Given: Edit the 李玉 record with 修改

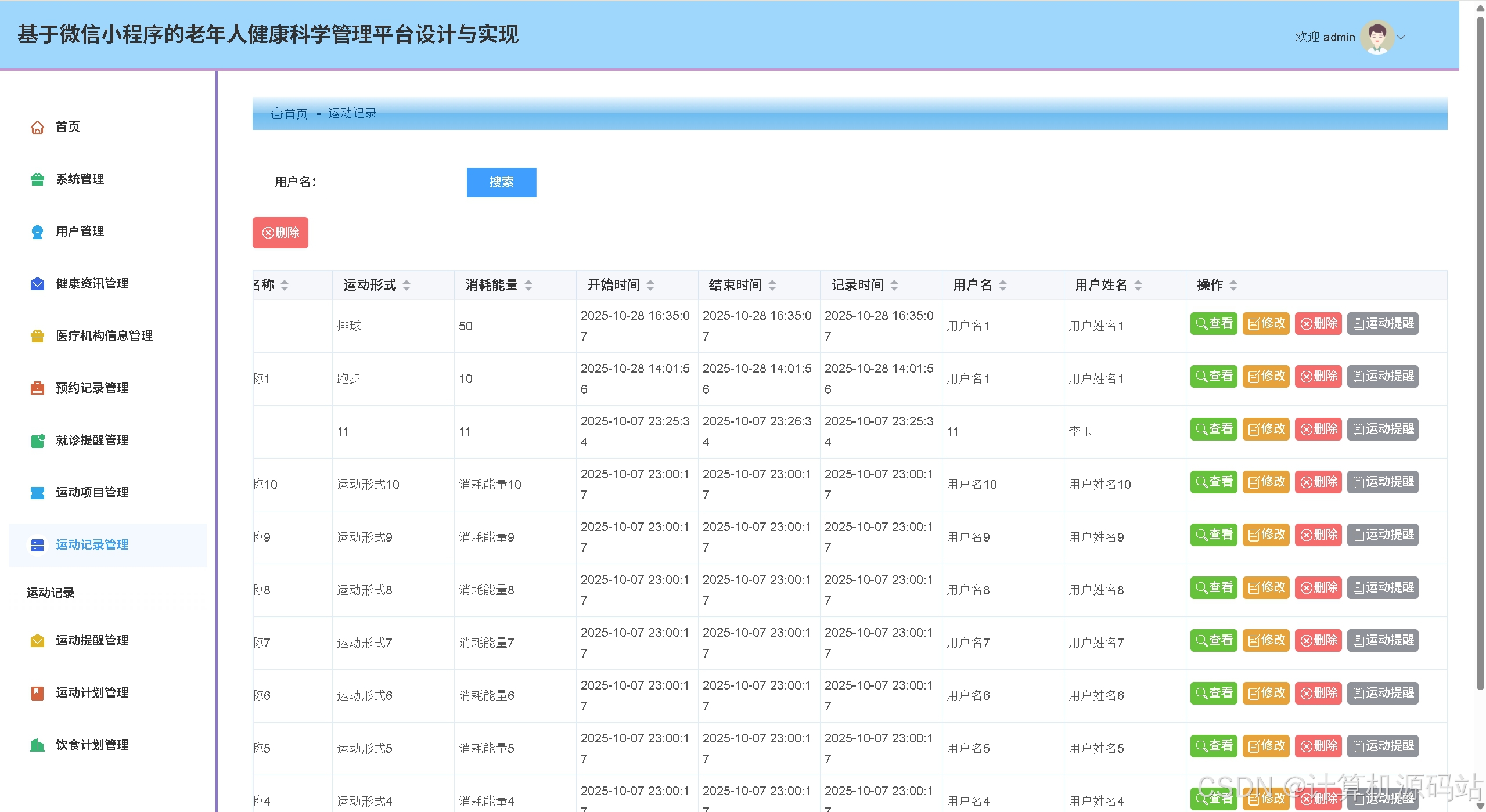Looking at the screenshot, I should click(x=1266, y=429).
